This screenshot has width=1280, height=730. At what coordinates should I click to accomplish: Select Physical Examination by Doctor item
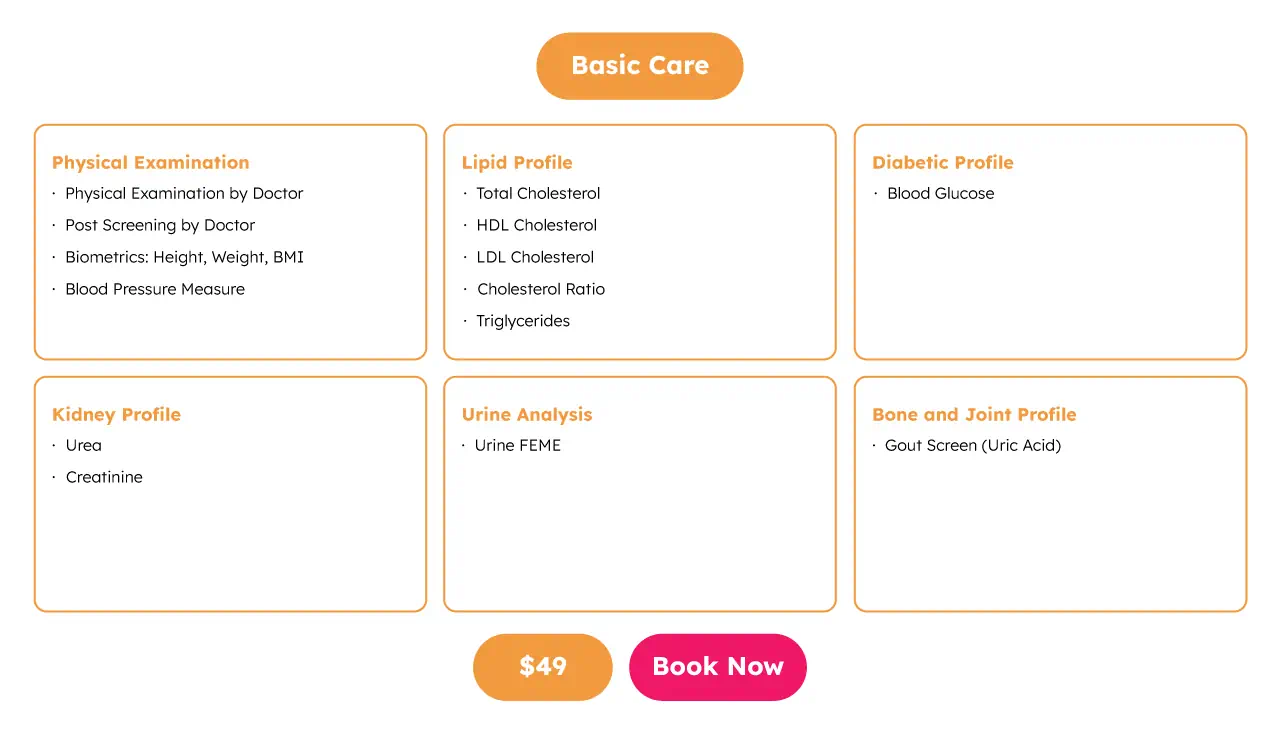click(x=184, y=194)
